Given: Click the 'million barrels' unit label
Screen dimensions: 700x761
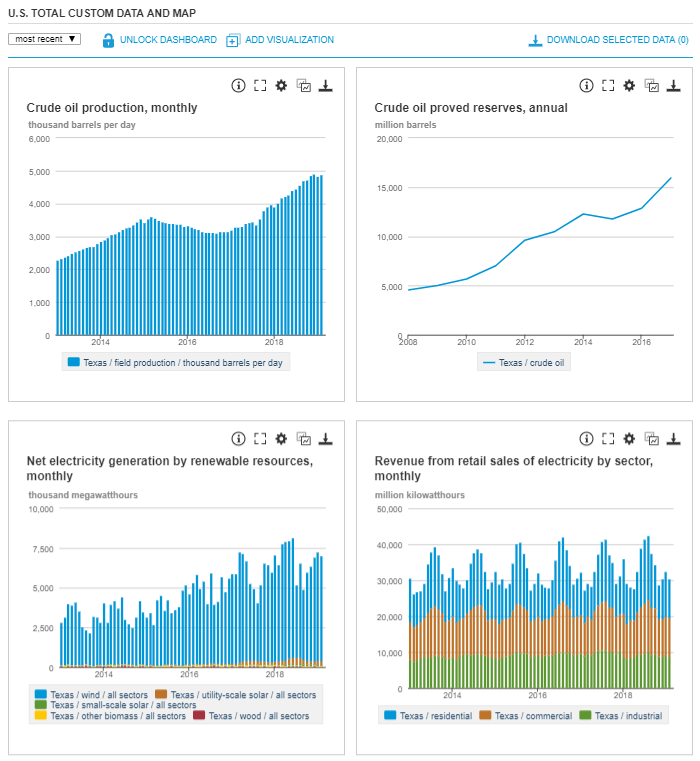Looking at the screenshot, I should click(405, 125).
